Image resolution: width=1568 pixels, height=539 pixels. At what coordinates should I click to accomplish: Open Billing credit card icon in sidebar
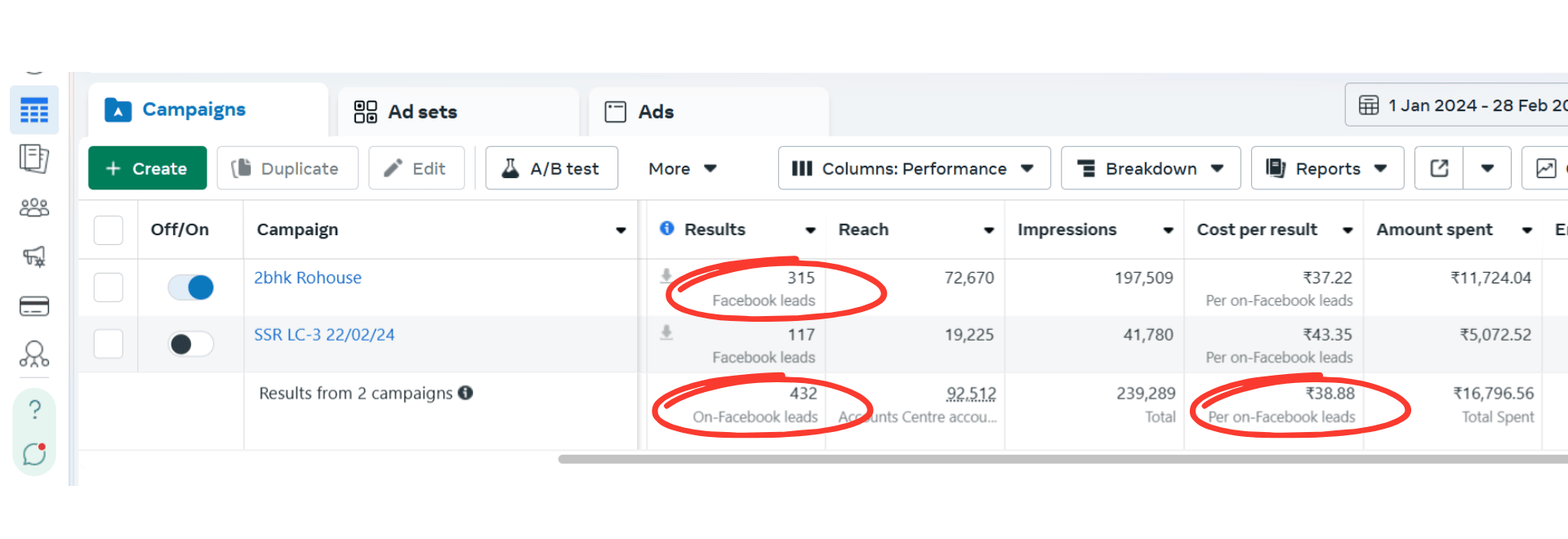coord(34,306)
